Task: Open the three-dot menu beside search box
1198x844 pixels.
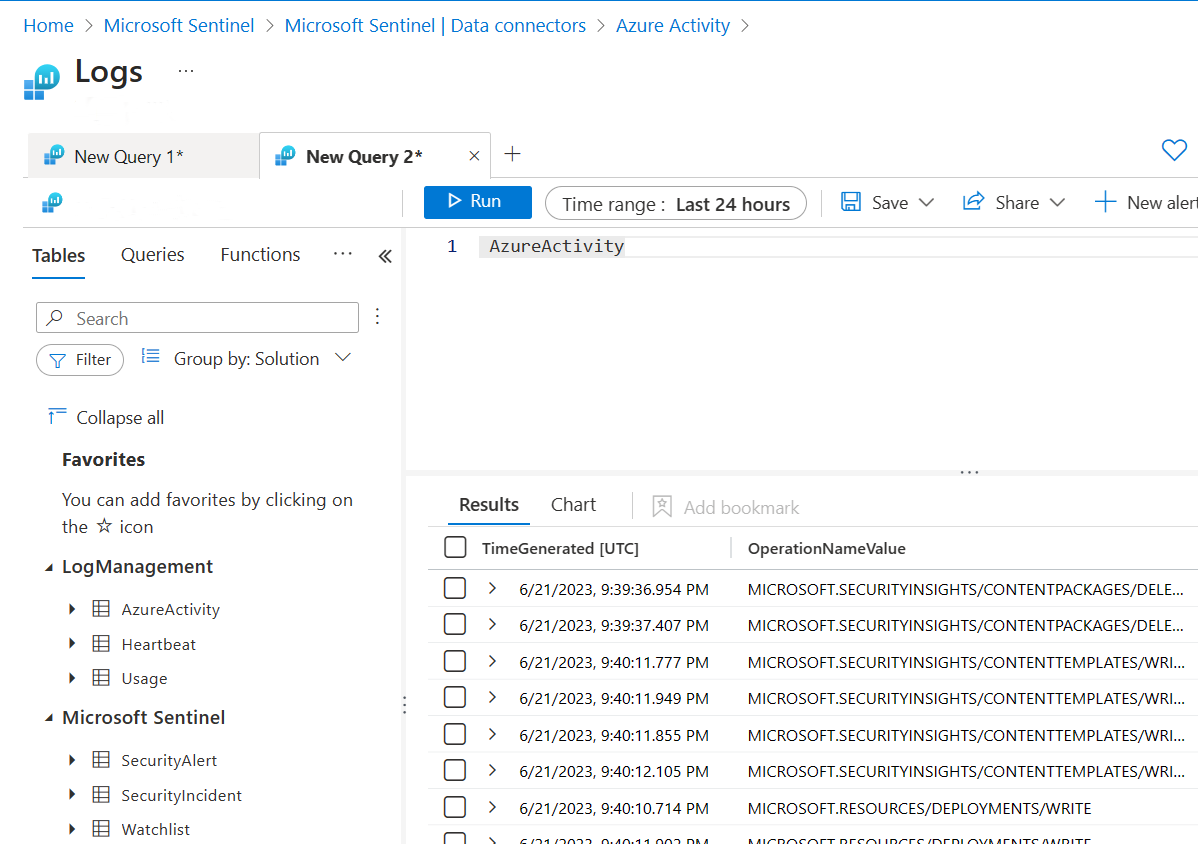Action: (x=377, y=317)
